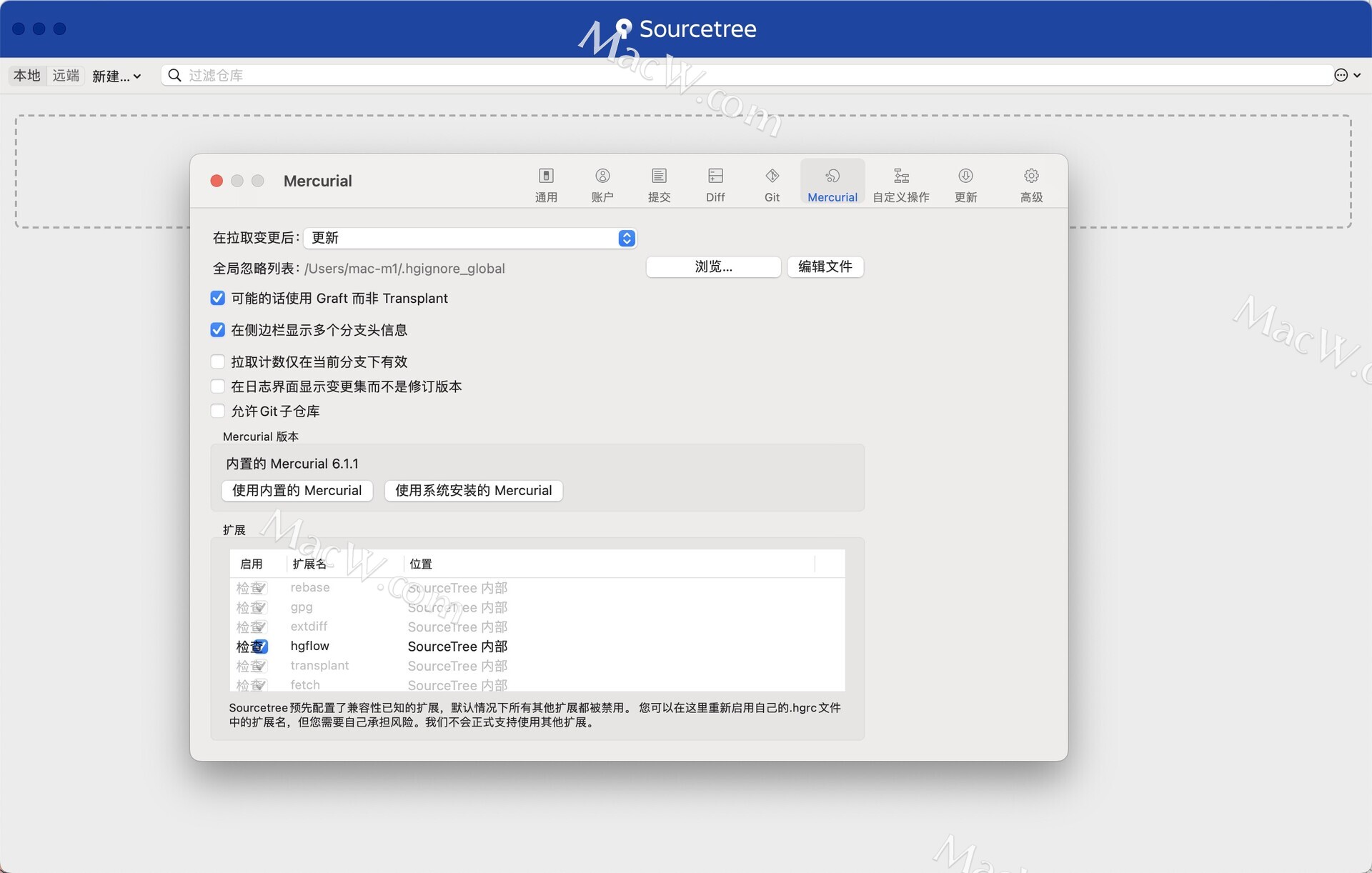Click 内置的 Mercurial 6.1.1 version text
The width and height of the screenshot is (1372, 873).
click(x=292, y=464)
